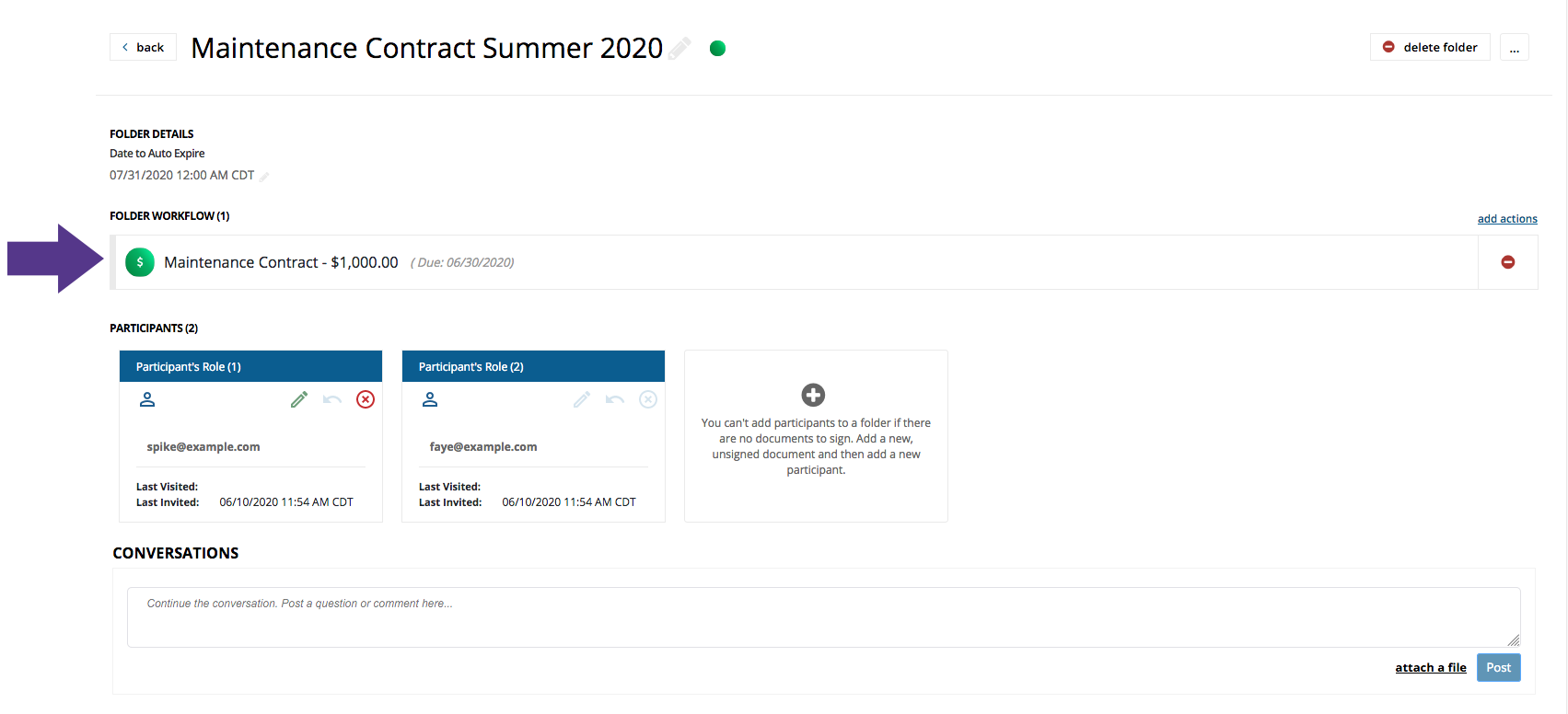Image resolution: width=1568 pixels, height=714 pixels.
Task: Click the attach a file link
Action: point(1431,668)
